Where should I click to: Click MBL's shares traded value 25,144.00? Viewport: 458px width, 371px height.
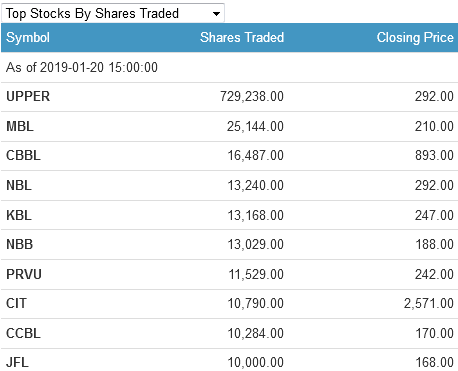pyautogui.click(x=255, y=126)
